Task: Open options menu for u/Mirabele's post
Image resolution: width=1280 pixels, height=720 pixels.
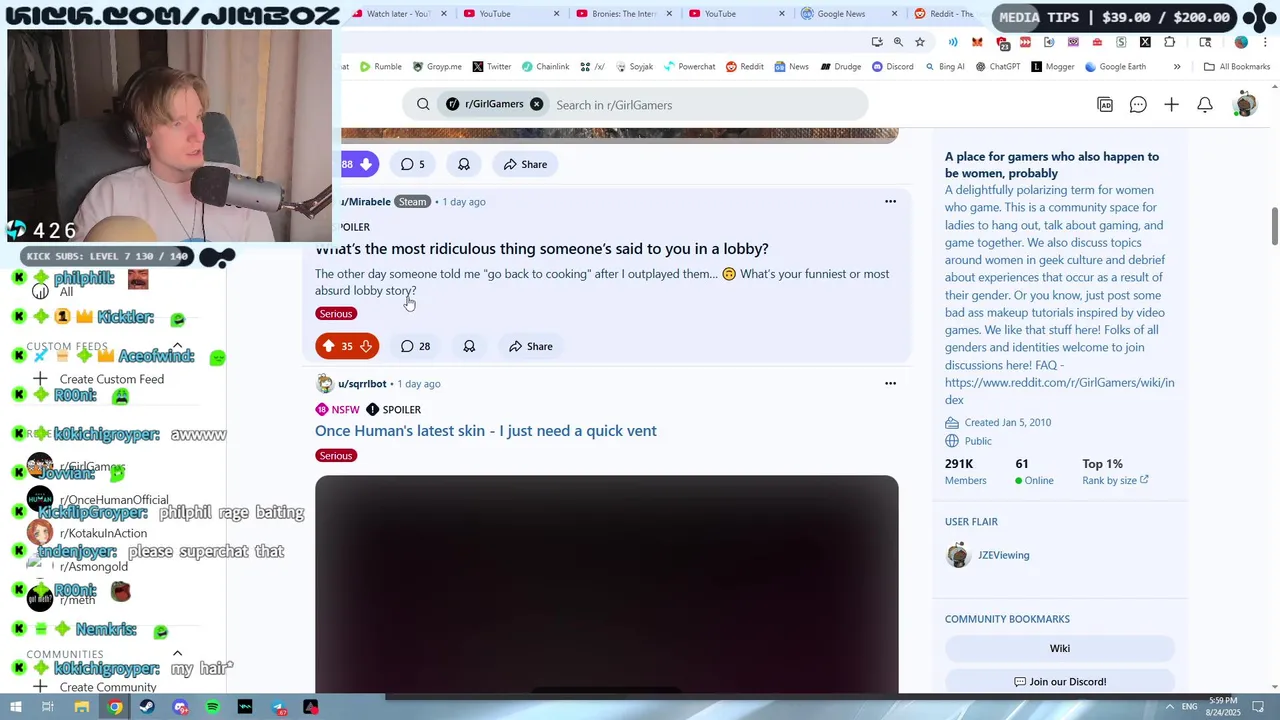Action: 890,201
